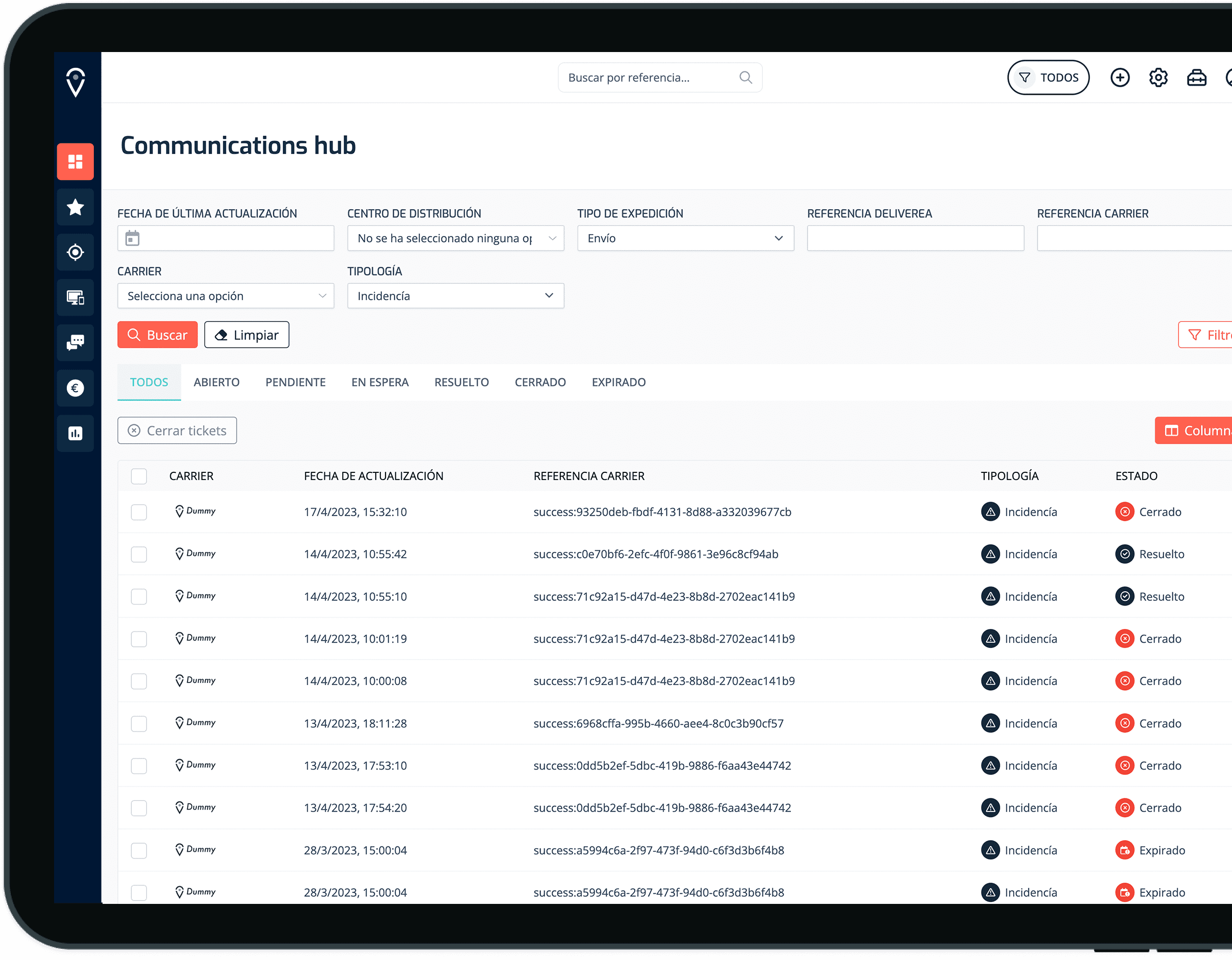1232x960 pixels.
Task: Click the calendar icon in date field
Action: click(x=132, y=238)
